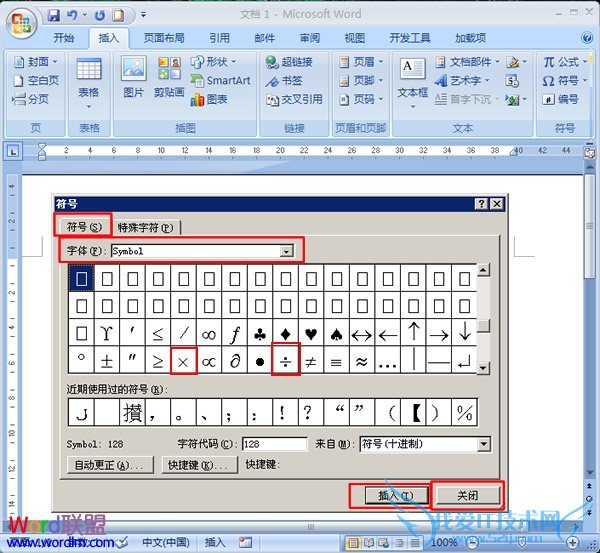The image size is (600, 553).
Task: Select the plus-minus sign ±
Action: [107, 361]
